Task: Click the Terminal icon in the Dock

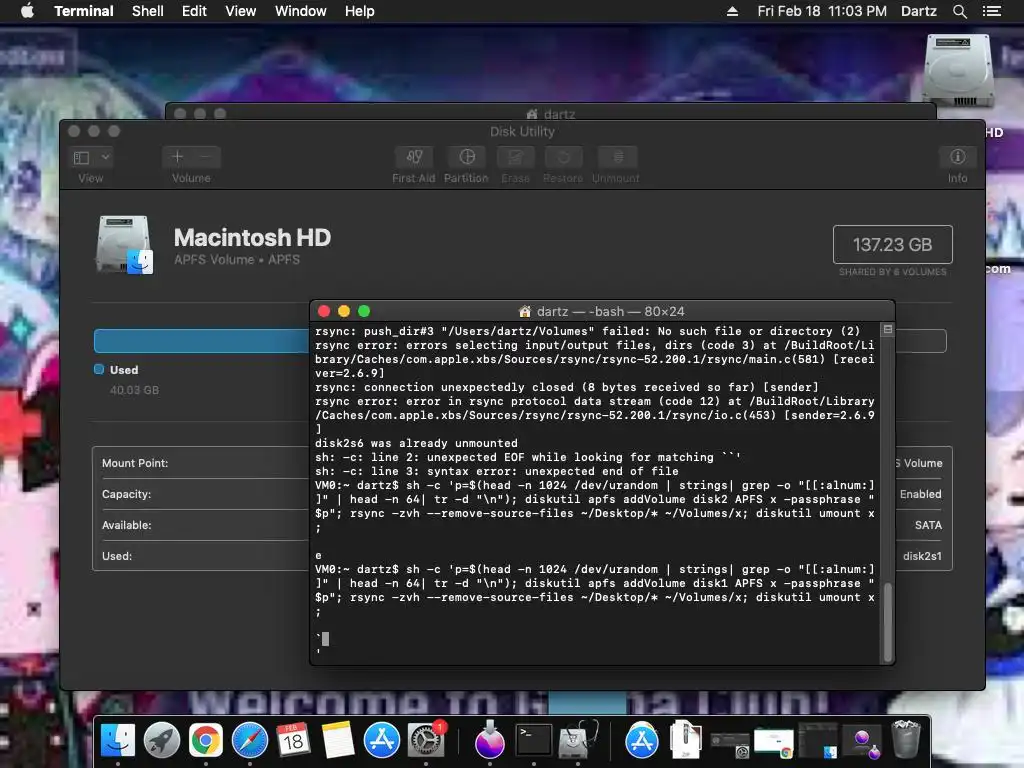Action: (x=534, y=741)
